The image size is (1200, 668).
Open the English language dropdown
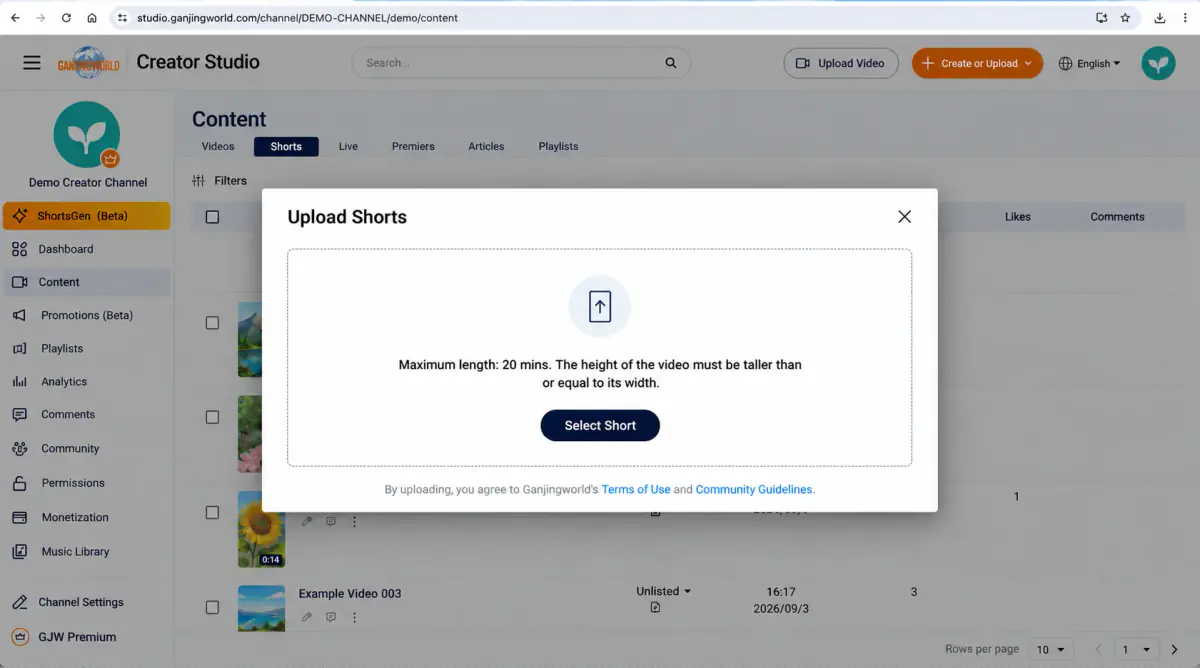(1089, 63)
